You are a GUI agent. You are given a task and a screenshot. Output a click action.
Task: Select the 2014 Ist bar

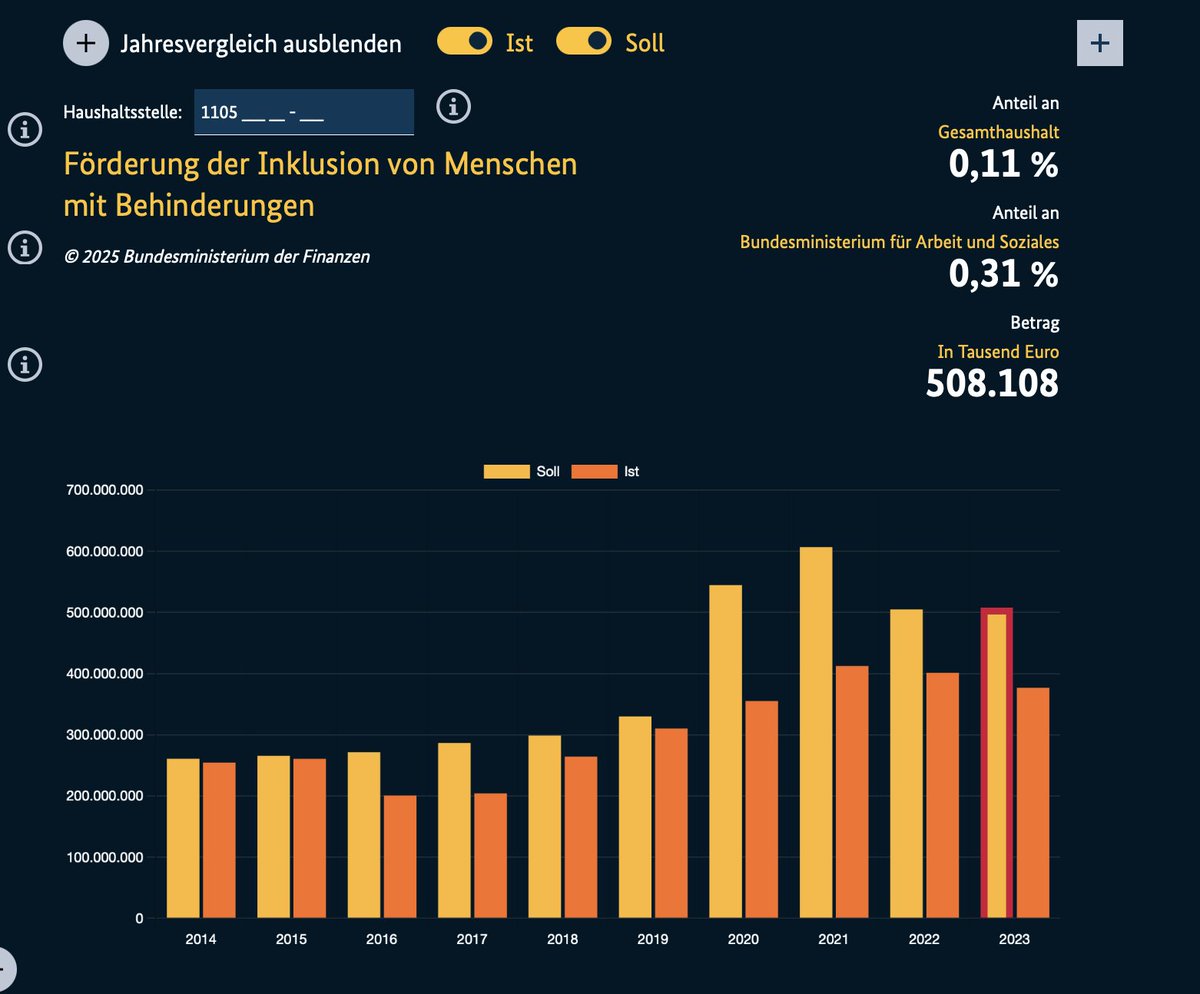[219, 840]
